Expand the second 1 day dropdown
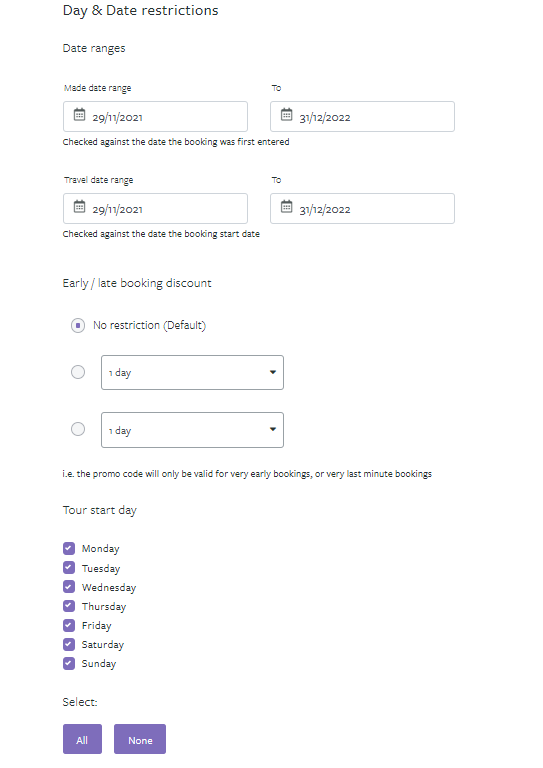 pos(192,430)
